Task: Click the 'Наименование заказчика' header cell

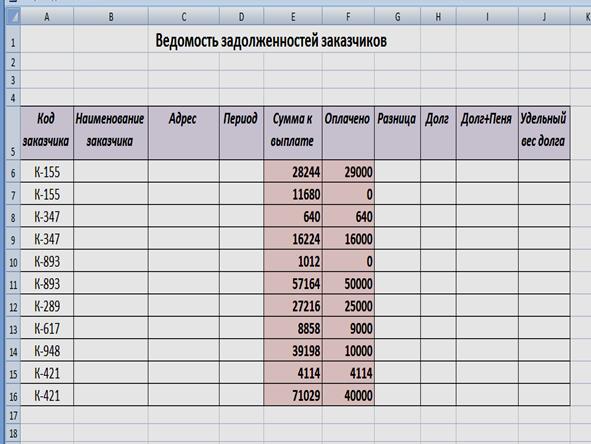Action: [x=111, y=133]
